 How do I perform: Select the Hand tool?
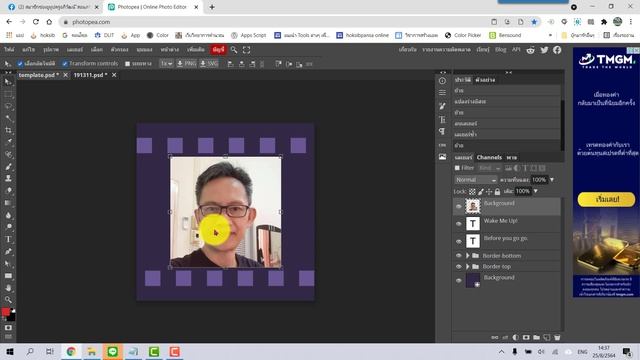8,288
